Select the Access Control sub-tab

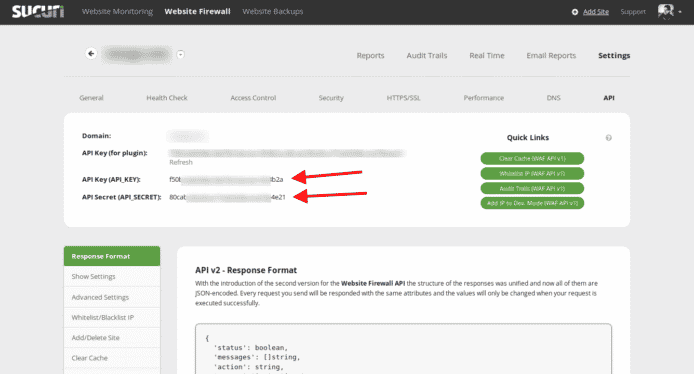[x=253, y=98]
